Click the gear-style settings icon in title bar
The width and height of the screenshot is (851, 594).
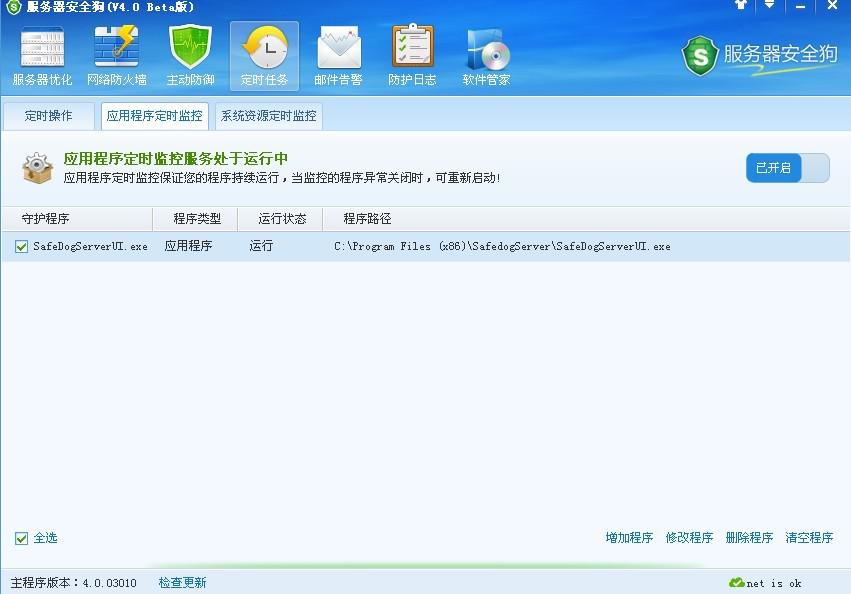coord(768,8)
